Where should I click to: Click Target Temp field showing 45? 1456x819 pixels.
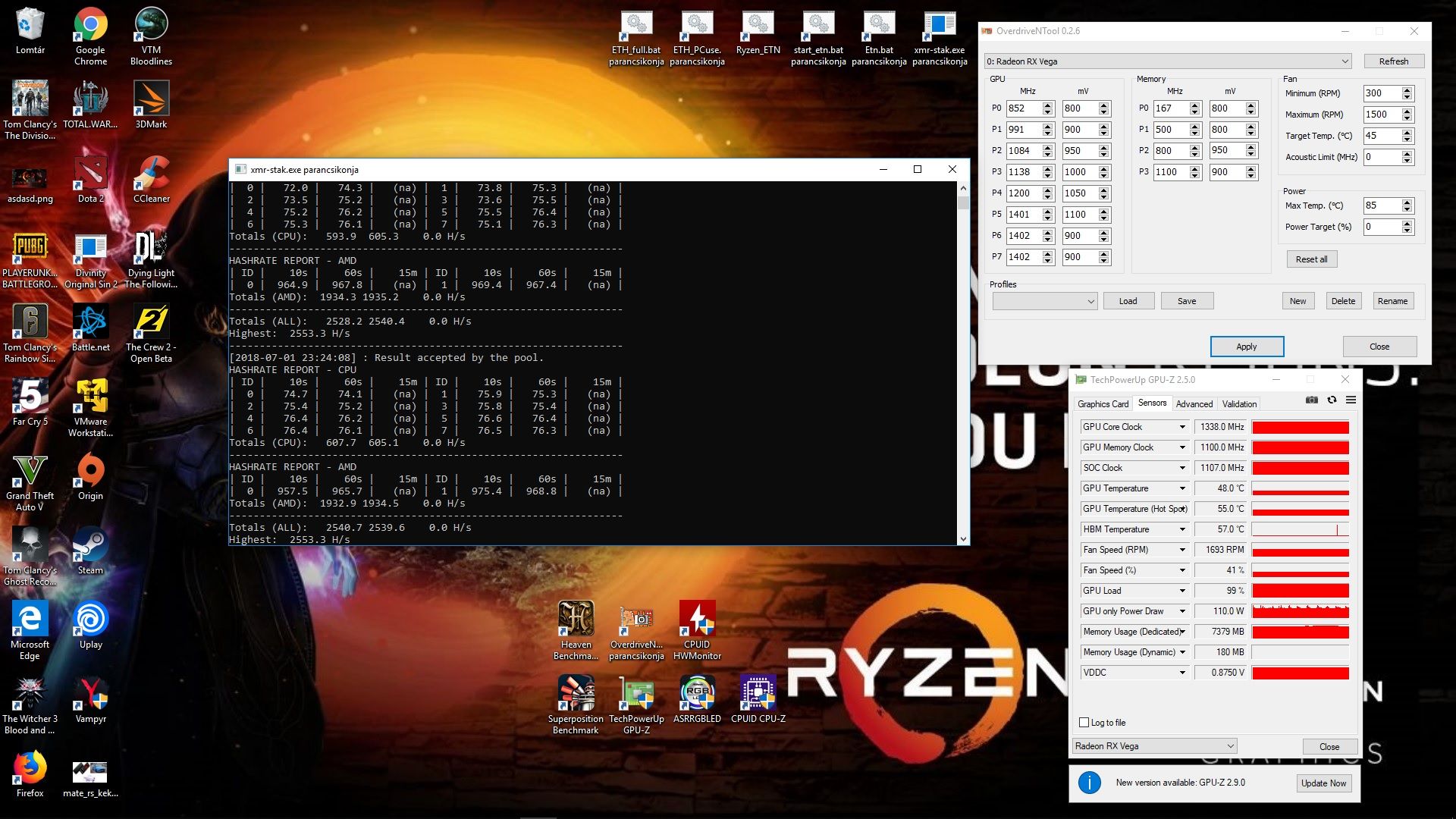(x=1381, y=136)
